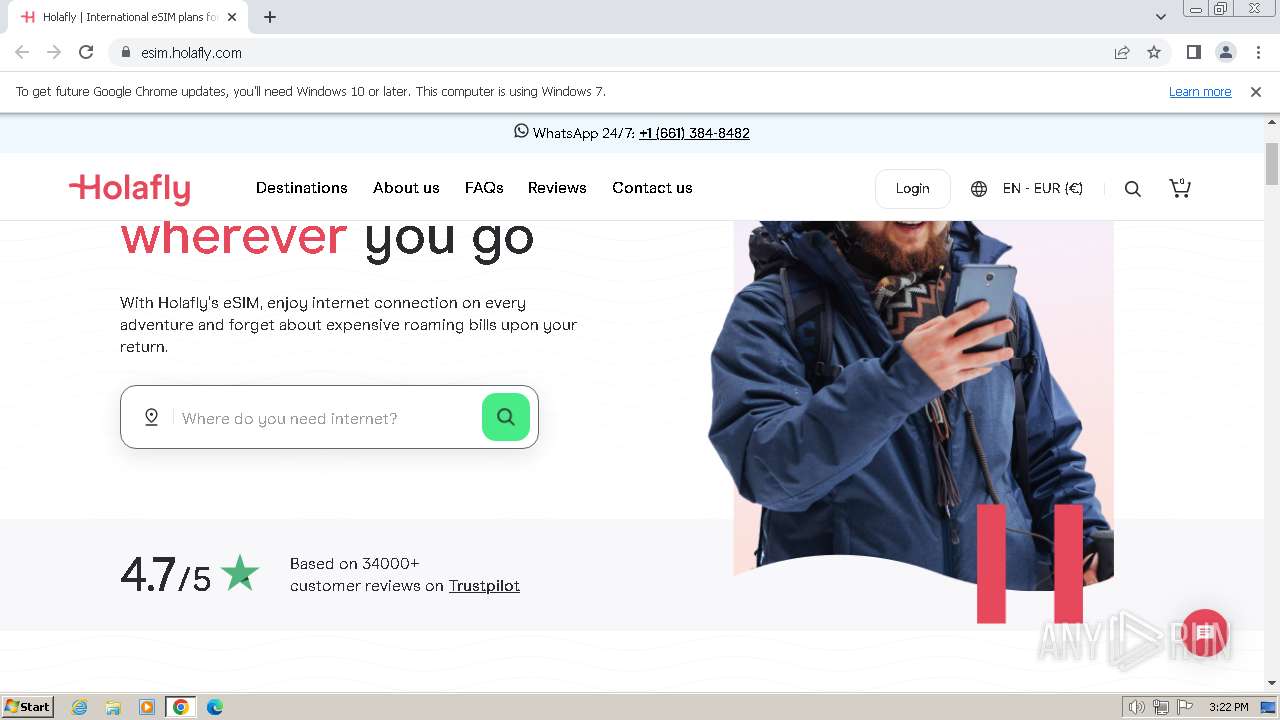1280x720 pixels.
Task: Click the scrollbar down arrow
Action: [1272, 683]
